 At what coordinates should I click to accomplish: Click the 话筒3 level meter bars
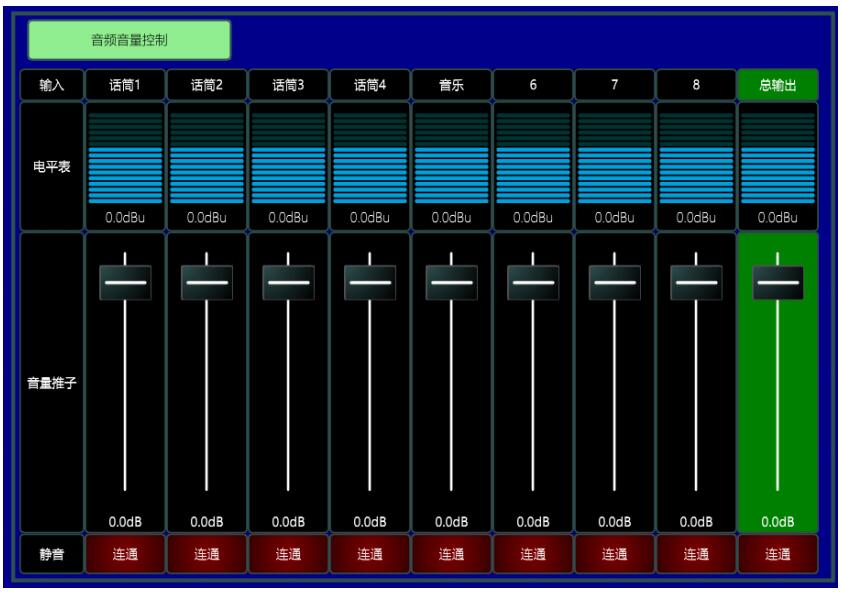coord(288,158)
